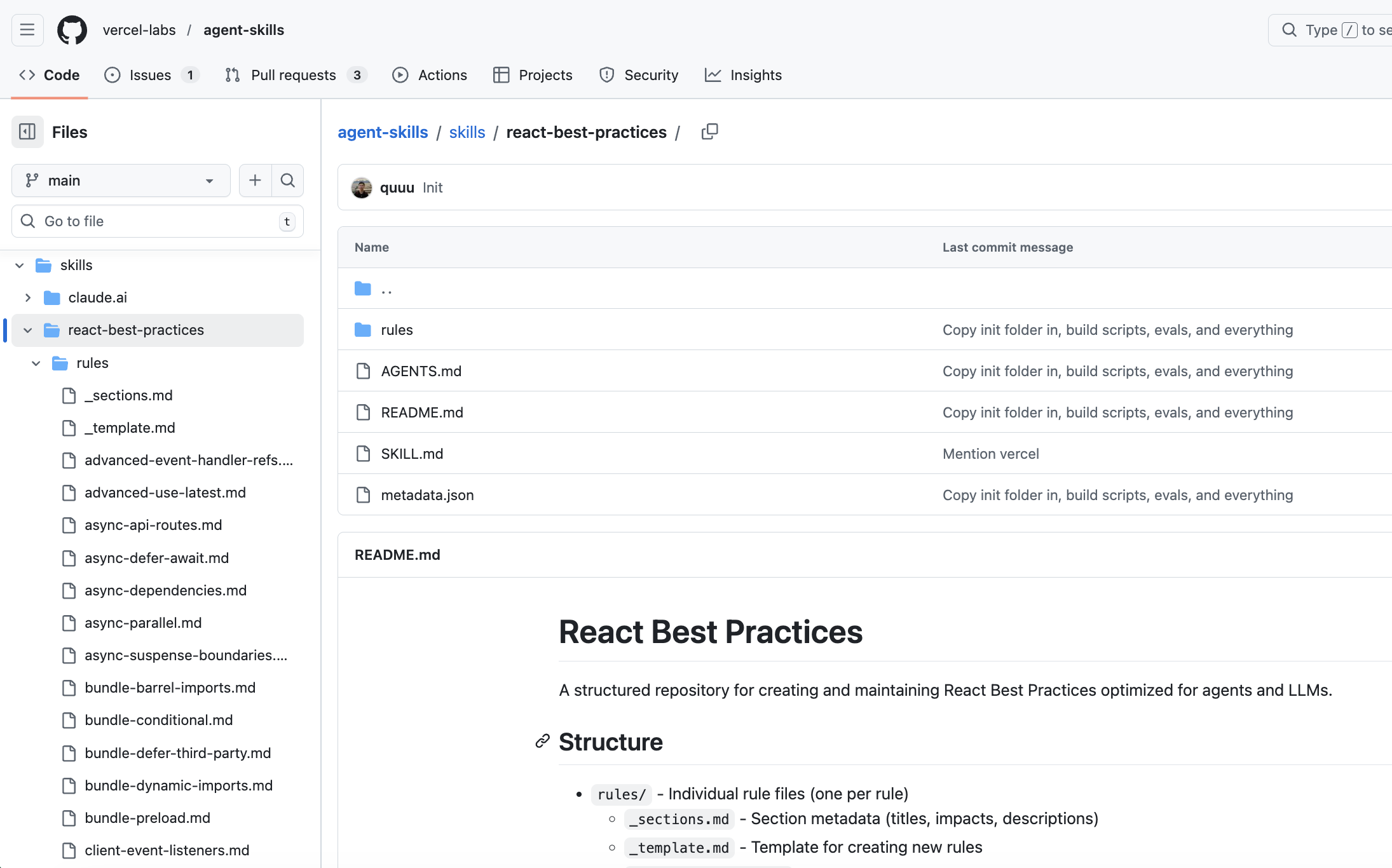Copy path using the copy icon
Image resolution: width=1392 pixels, height=868 pixels.
point(709,132)
